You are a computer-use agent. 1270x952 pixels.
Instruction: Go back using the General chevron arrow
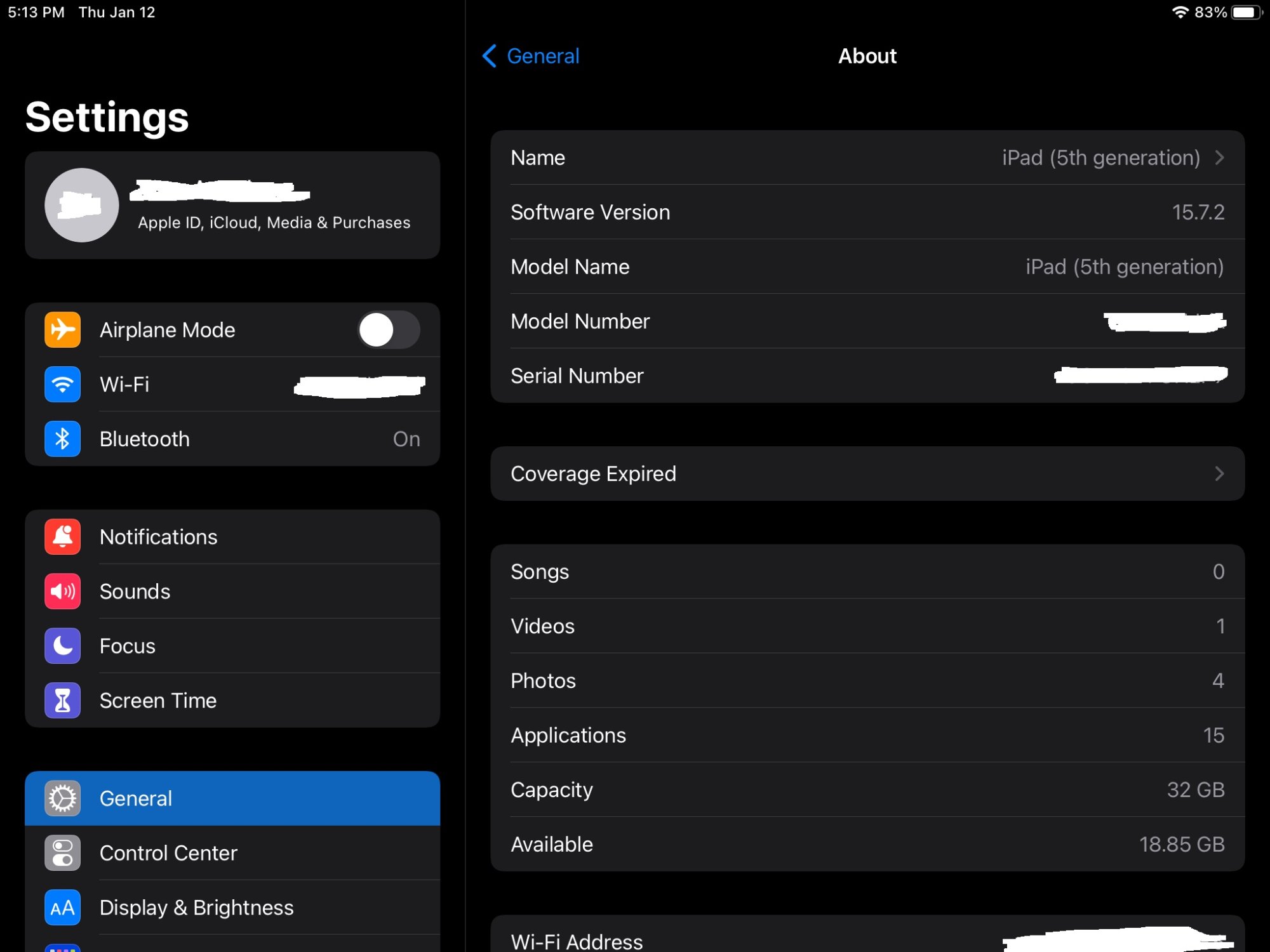(x=489, y=56)
